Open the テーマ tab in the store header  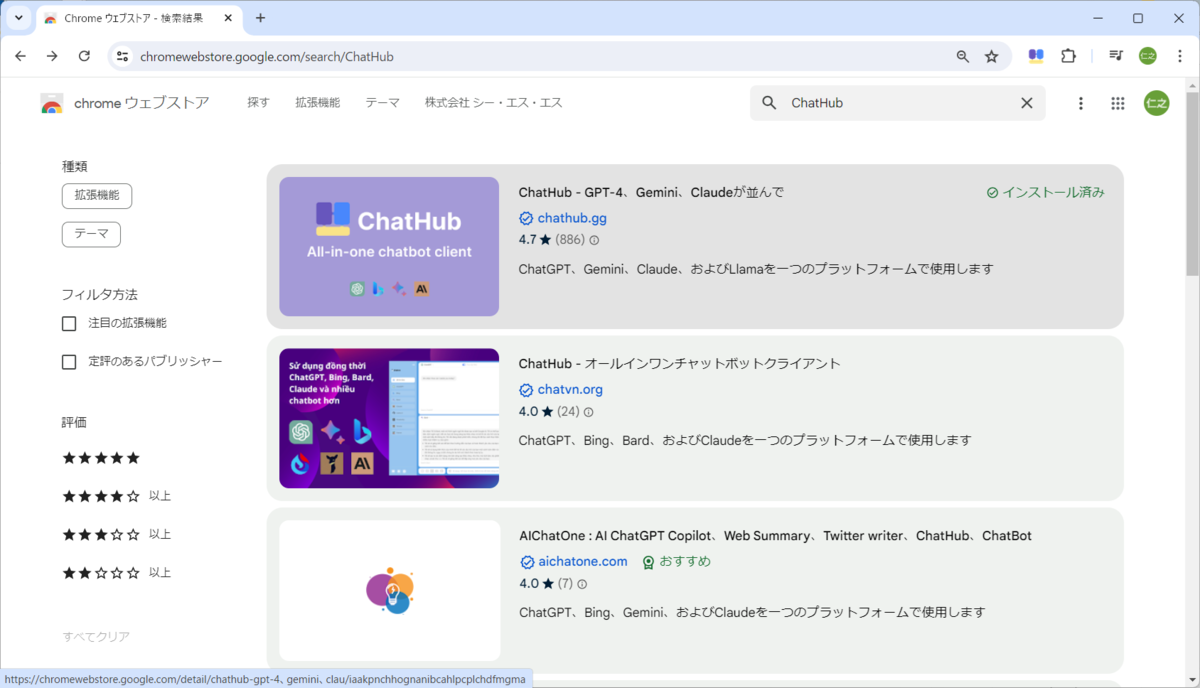point(382,103)
